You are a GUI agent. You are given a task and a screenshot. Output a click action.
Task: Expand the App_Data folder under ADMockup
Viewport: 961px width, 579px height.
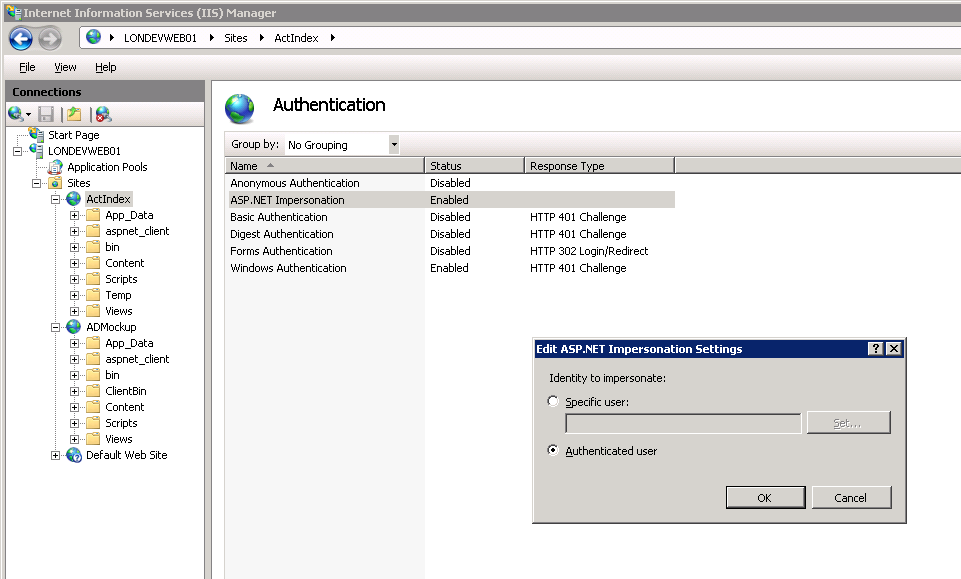pyautogui.click(x=74, y=344)
